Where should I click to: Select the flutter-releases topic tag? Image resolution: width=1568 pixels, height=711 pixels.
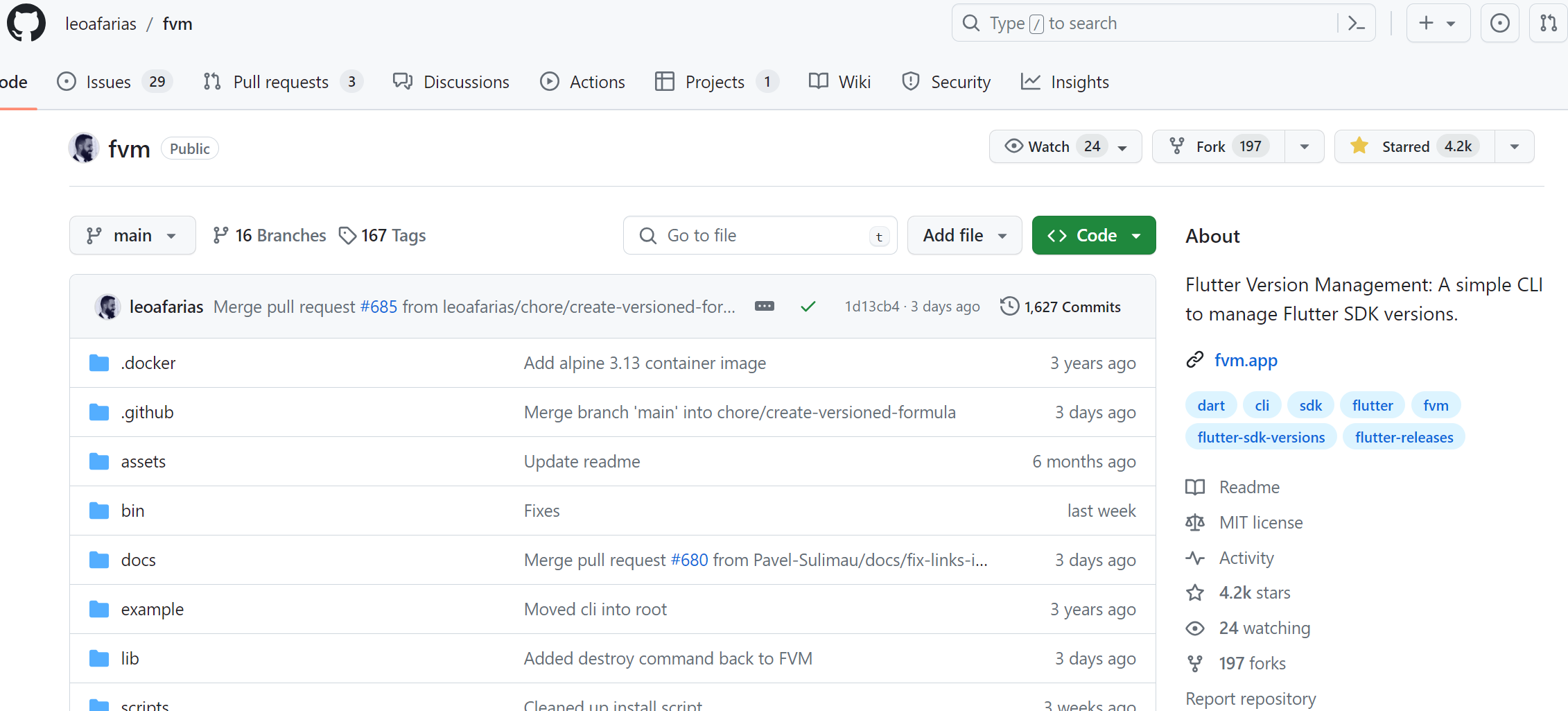[1404, 437]
